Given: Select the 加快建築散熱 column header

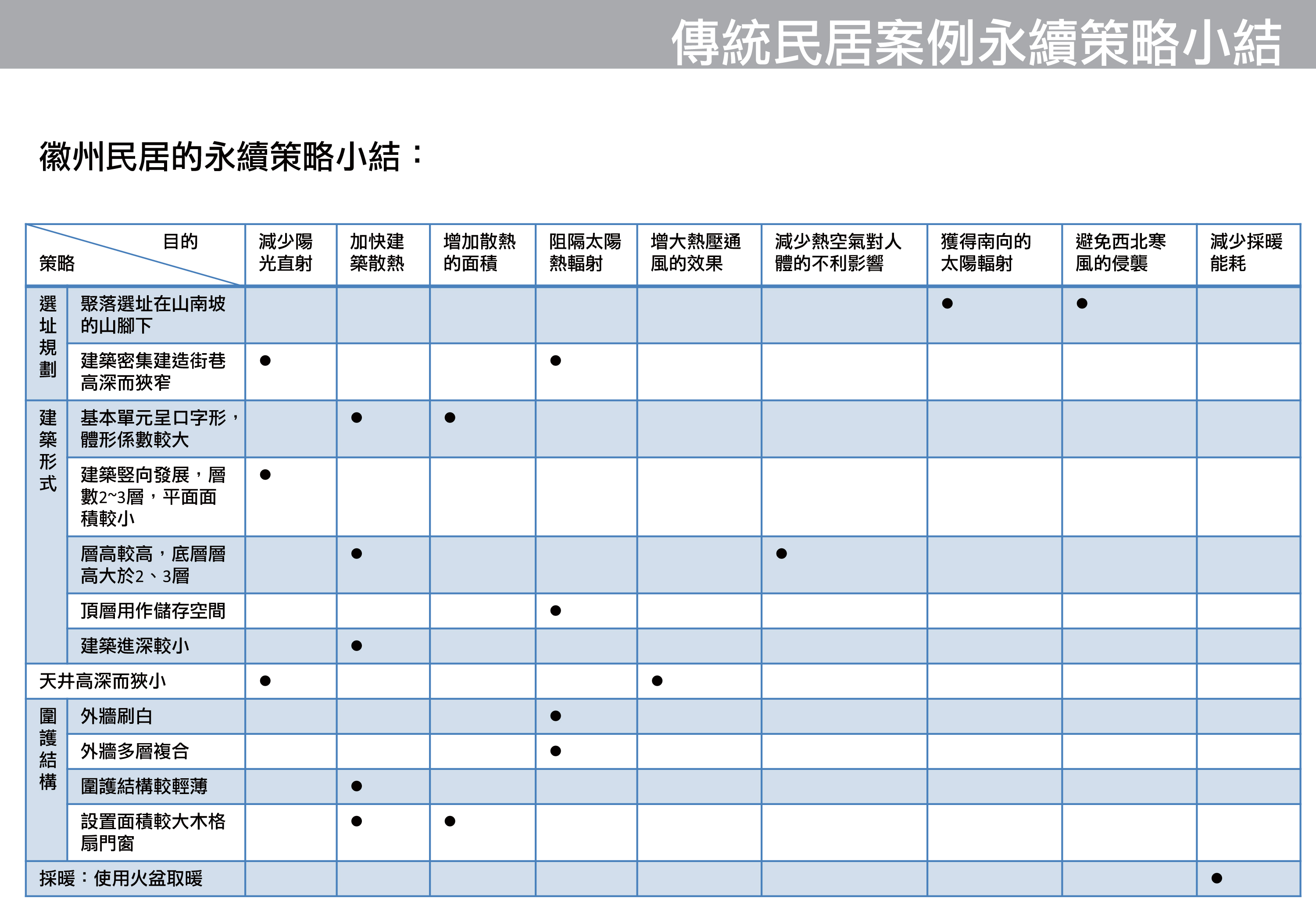Looking at the screenshot, I should [x=377, y=253].
